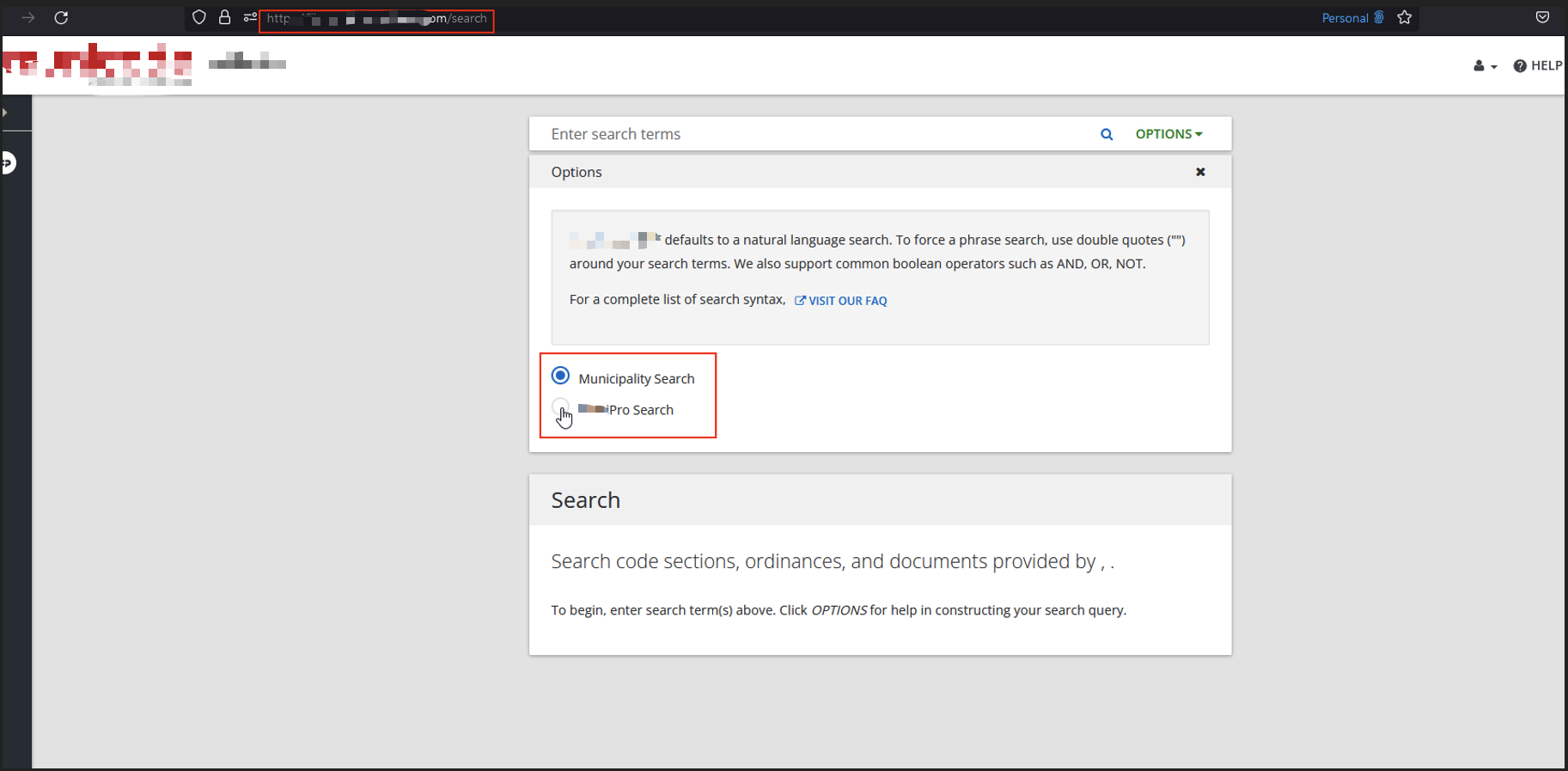Open the Save to Pocket icon
Viewport: 1568px width, 771px height.
pos(1542,18)
